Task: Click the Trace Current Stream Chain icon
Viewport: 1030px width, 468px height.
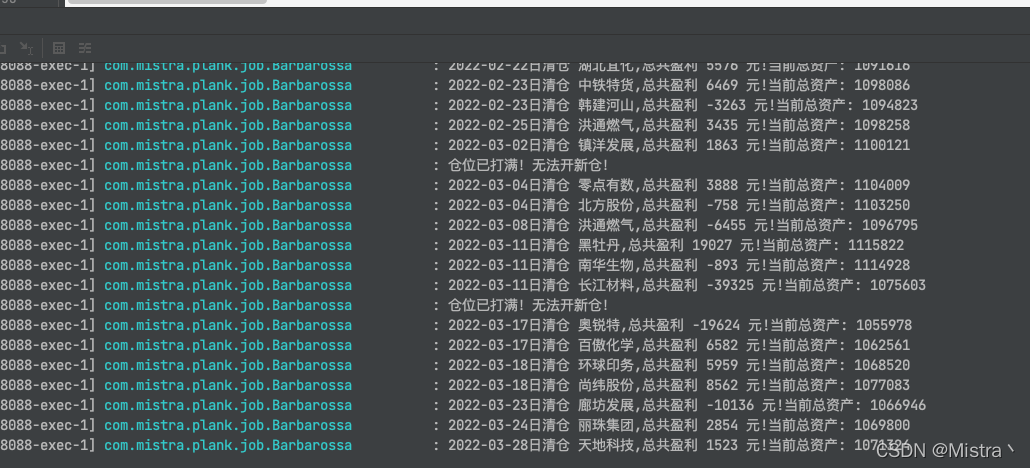Action: 85,48
